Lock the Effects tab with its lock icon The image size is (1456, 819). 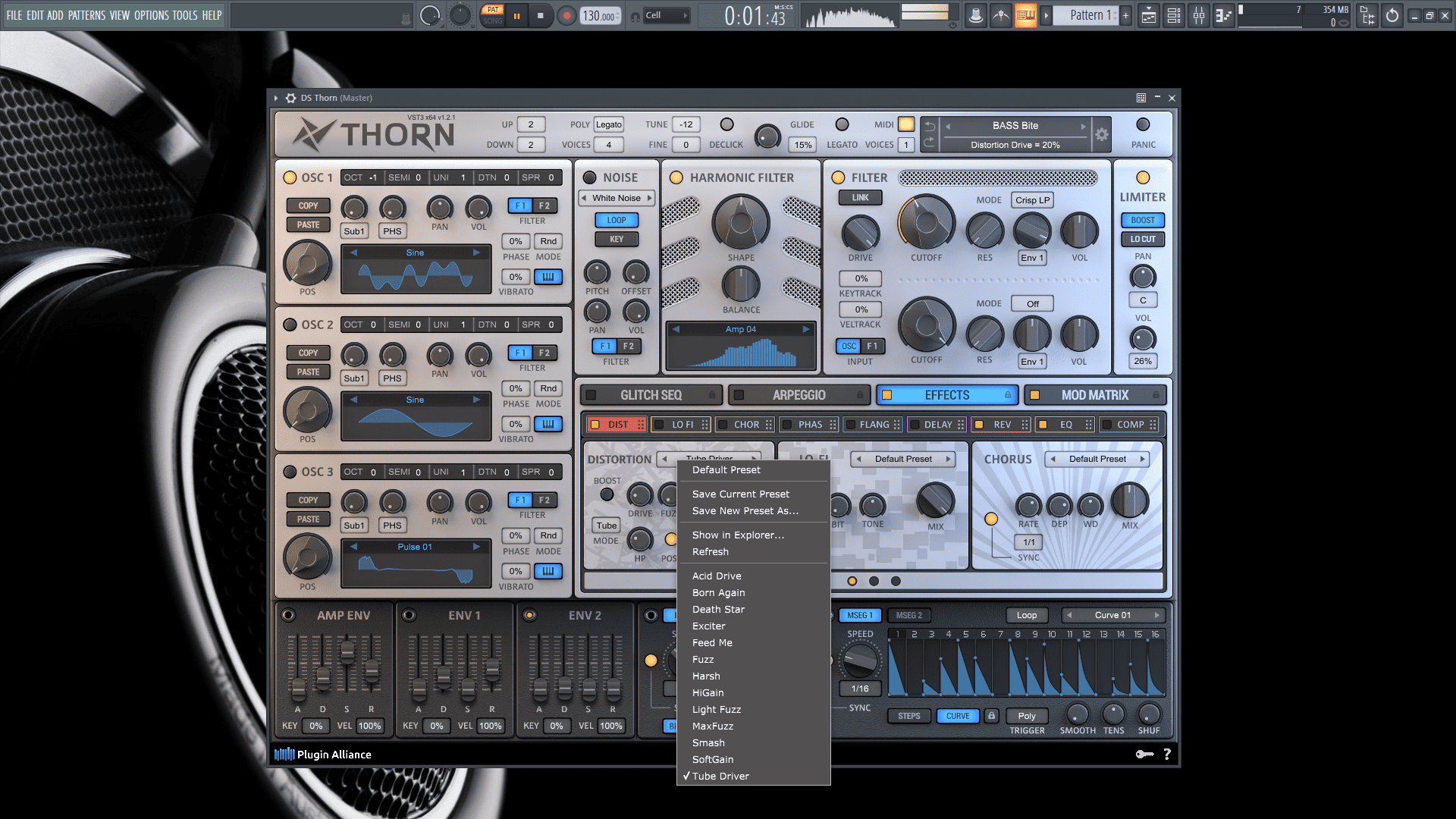1008,395
